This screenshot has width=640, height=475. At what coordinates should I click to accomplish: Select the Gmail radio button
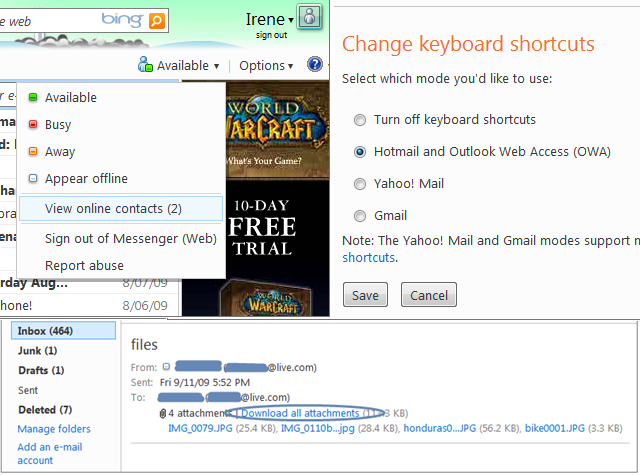[360, 216]
